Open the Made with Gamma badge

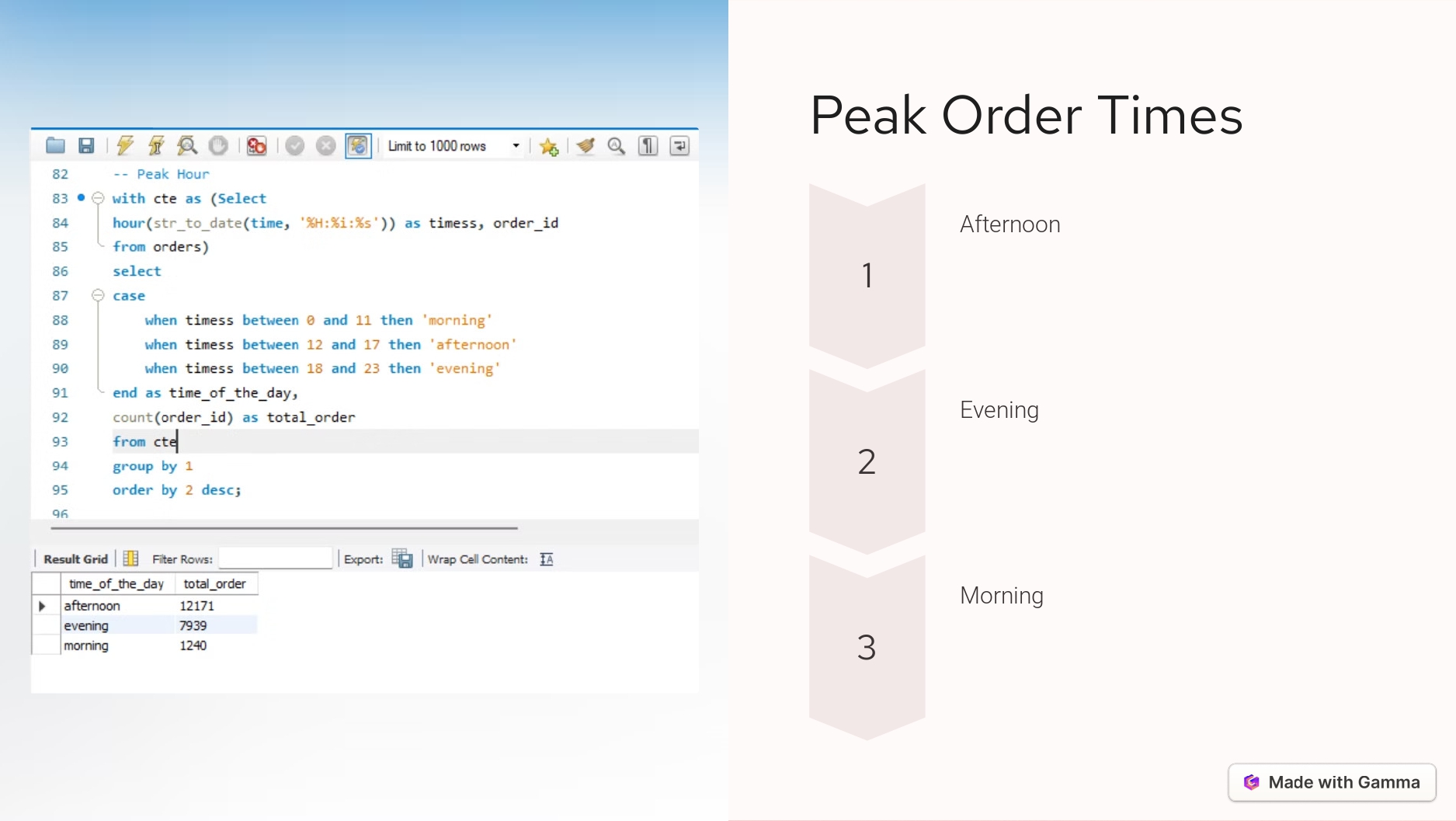(x=1332, y=782)
